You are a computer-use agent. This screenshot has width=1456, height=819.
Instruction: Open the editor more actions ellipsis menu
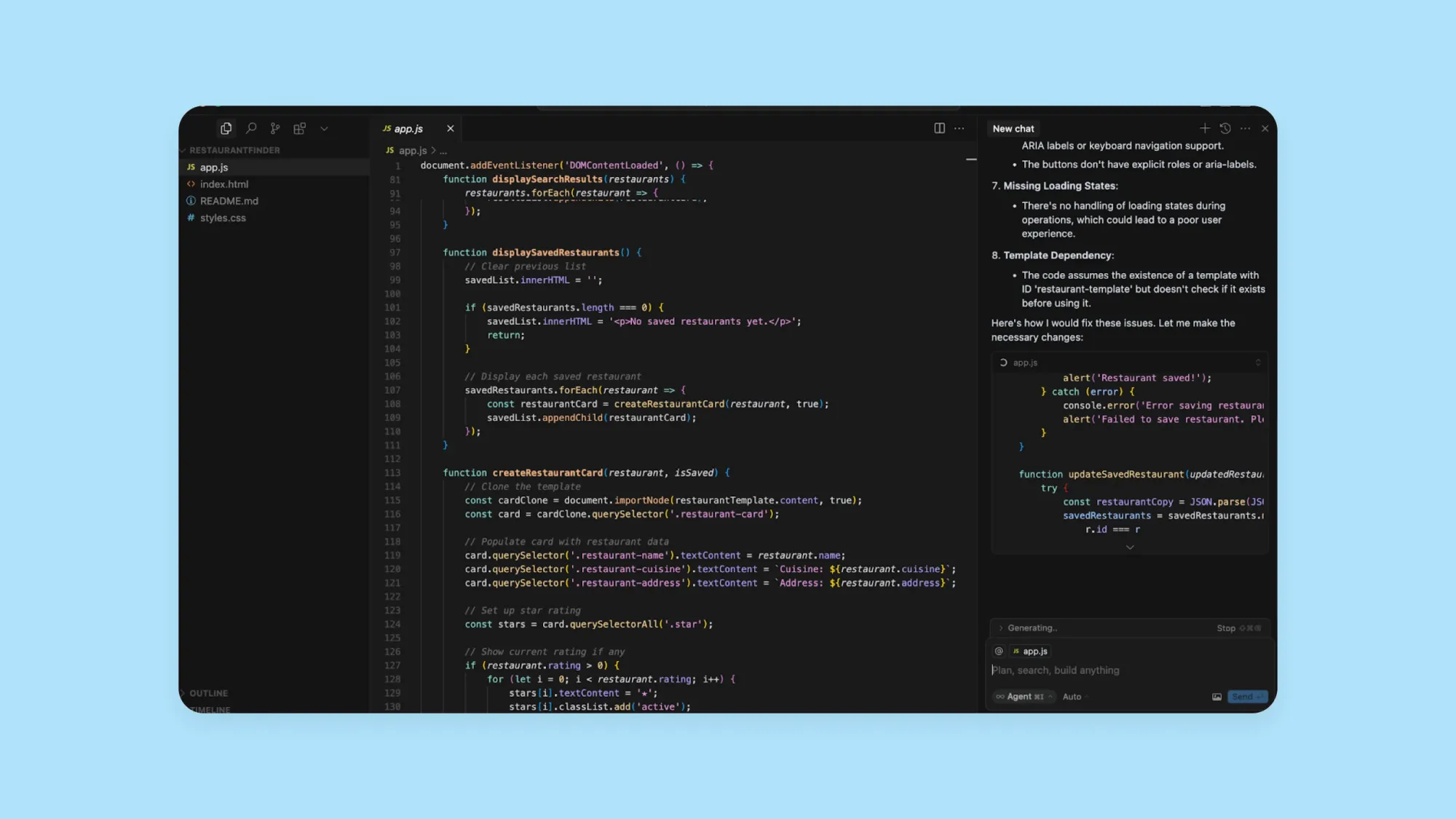(959, 128)
